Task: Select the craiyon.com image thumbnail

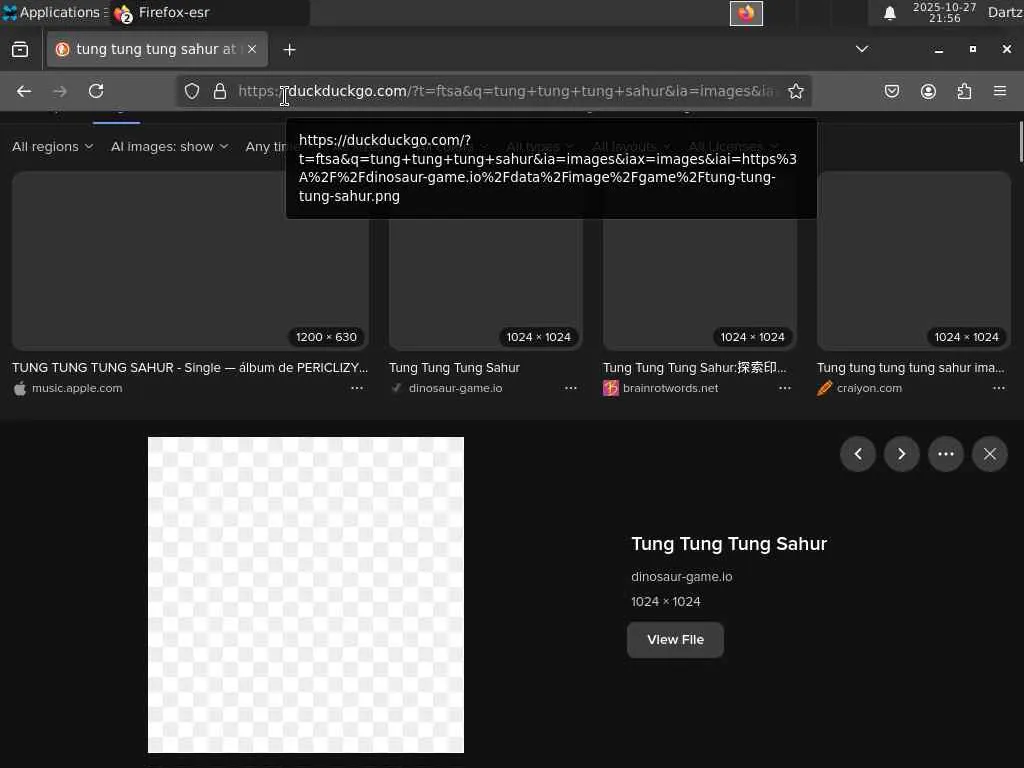Action: click(x=914, y=261)
